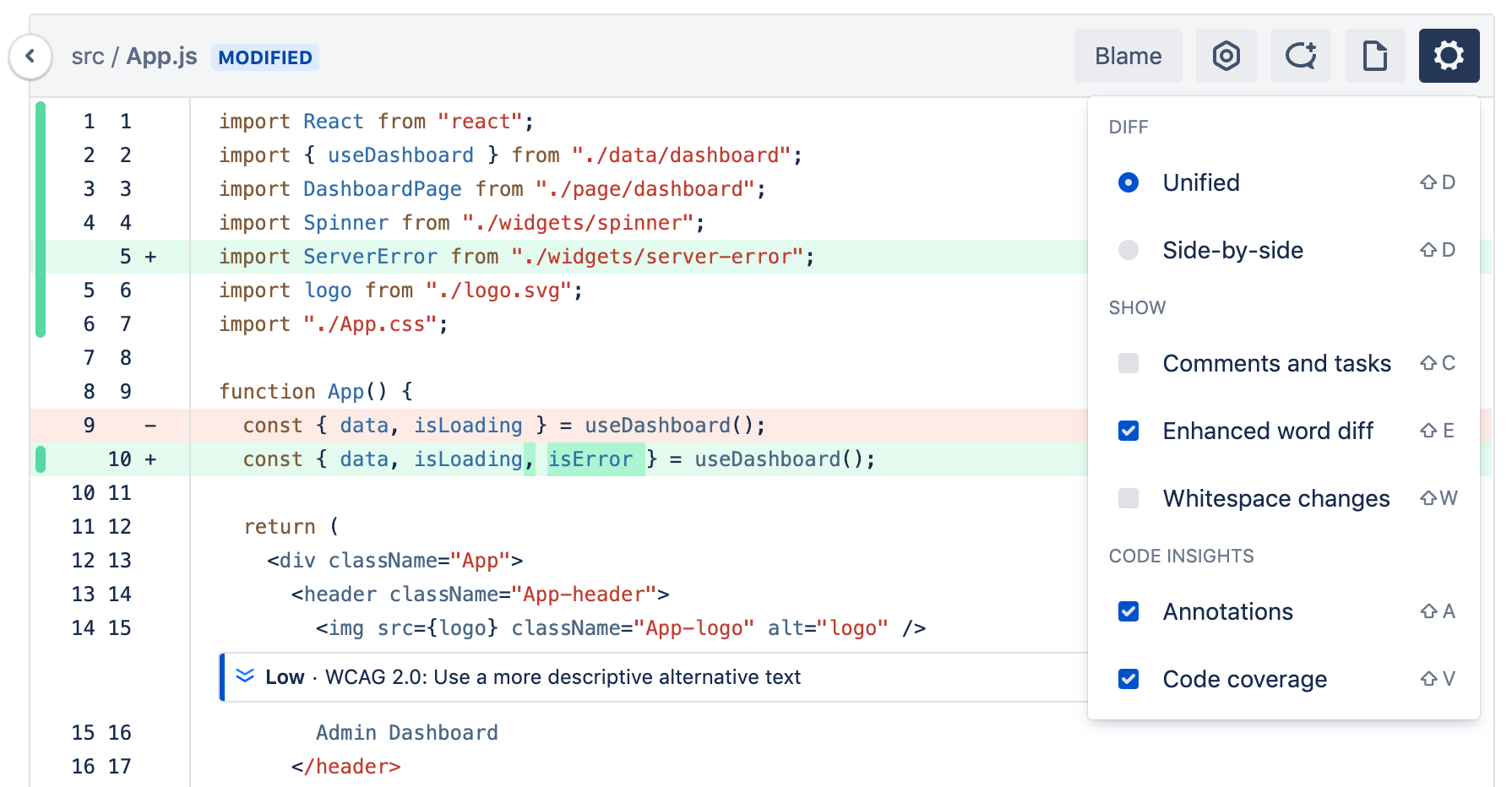Click the view file document icon
The width and height of the screenshot is (1512, 787).
pos(1374,57)
